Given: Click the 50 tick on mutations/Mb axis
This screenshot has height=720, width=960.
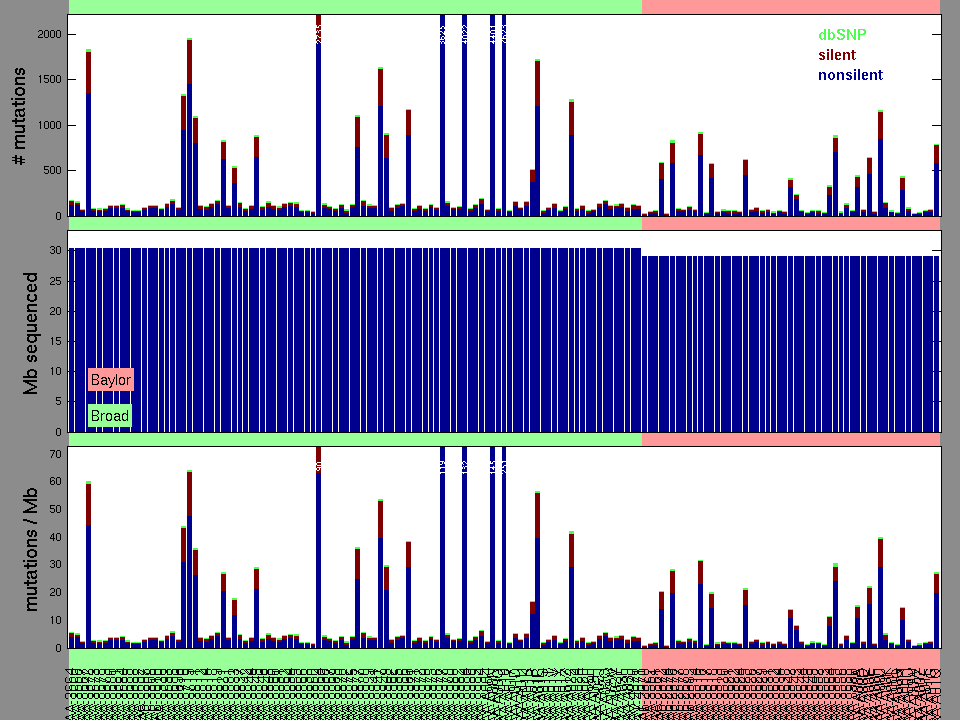Looking at the screenshot, I should [x=55, y=509].
